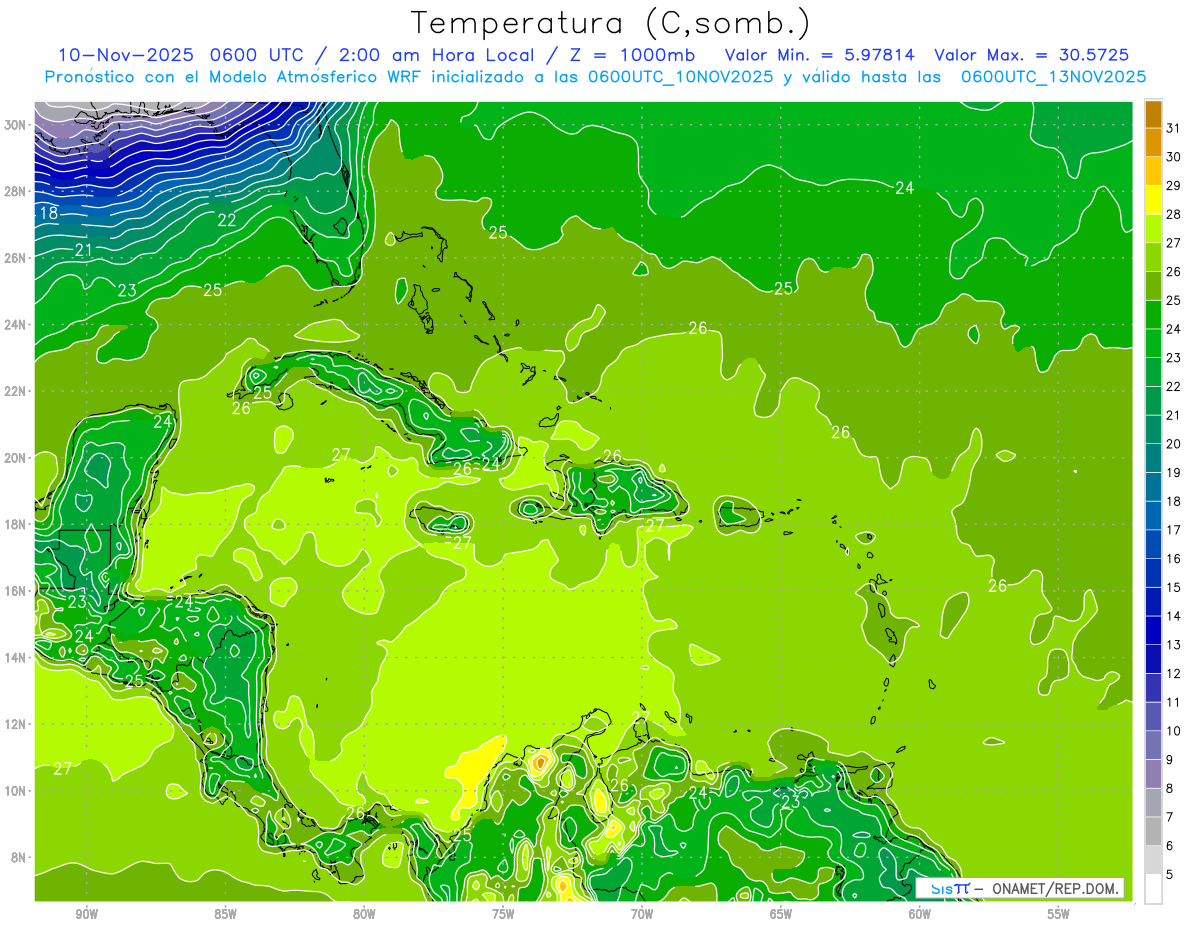The image size is (1200, 927).
Task: Click the '55W' longitude axis label
Action: point(1059,915)
